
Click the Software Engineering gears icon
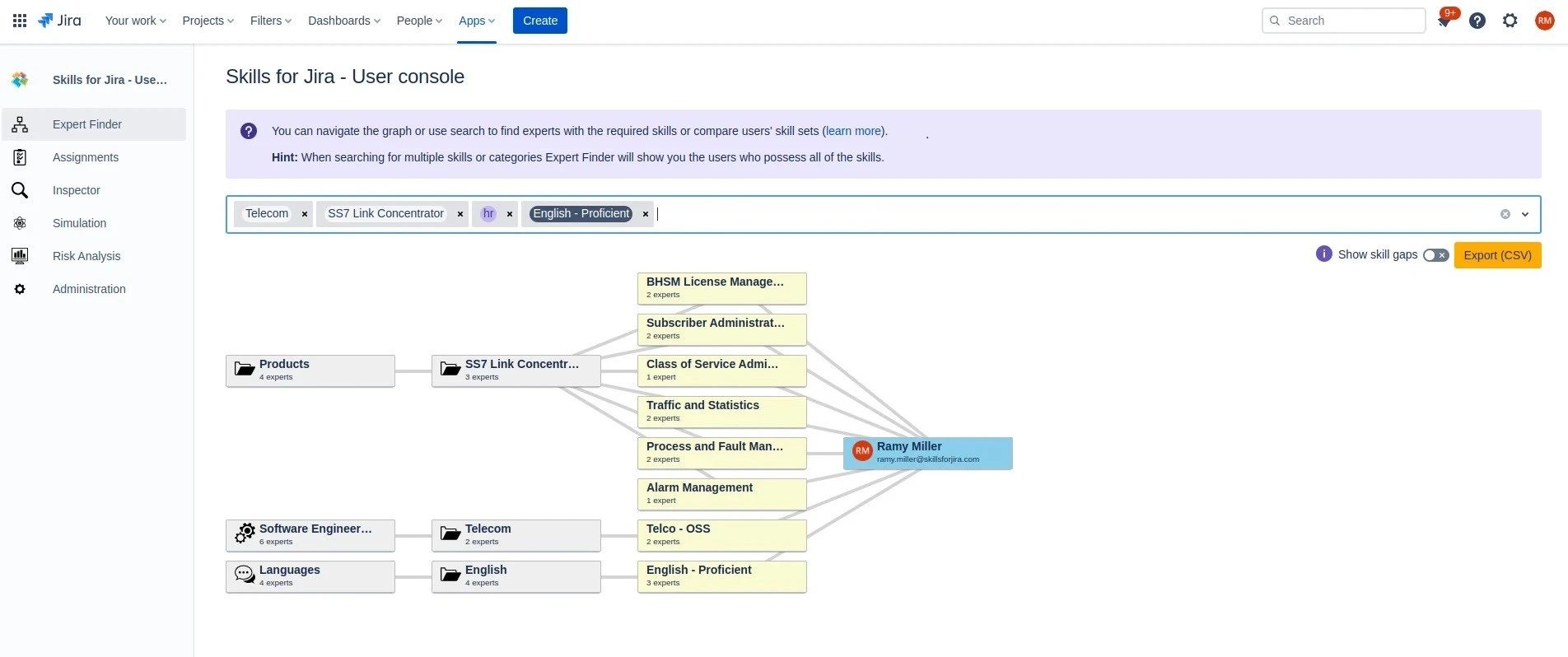click(245, 534)
